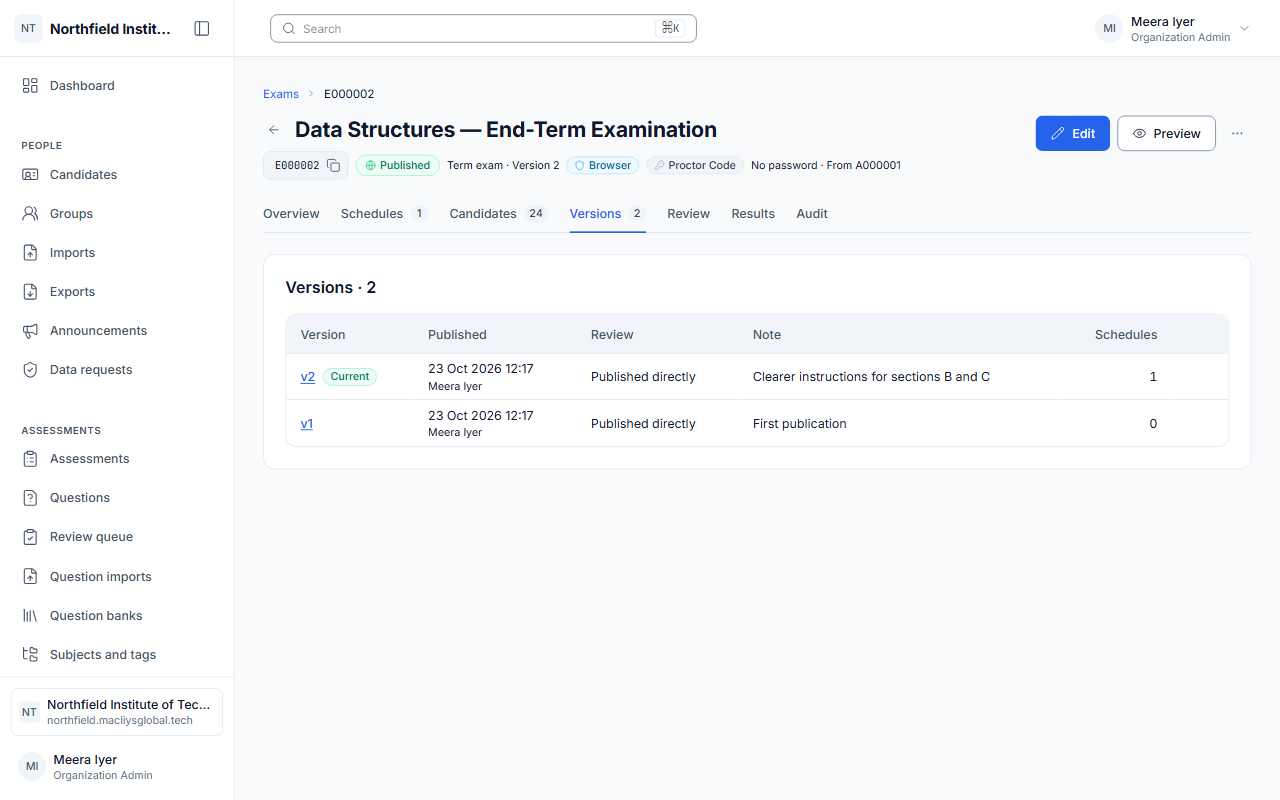Click the Preview button
Image resolution: width=1280 pixels, height=800 pixels.
[1166, 133]
